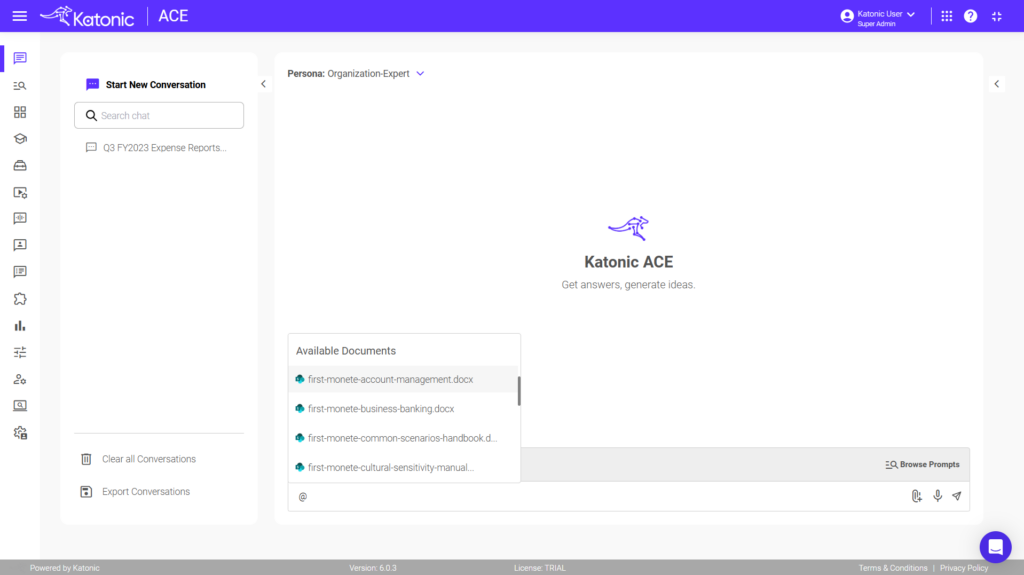Open the text-lines chat bubble sidebar icon
The width and height of the screenshot is (1024, 575).
pos(20,272)
